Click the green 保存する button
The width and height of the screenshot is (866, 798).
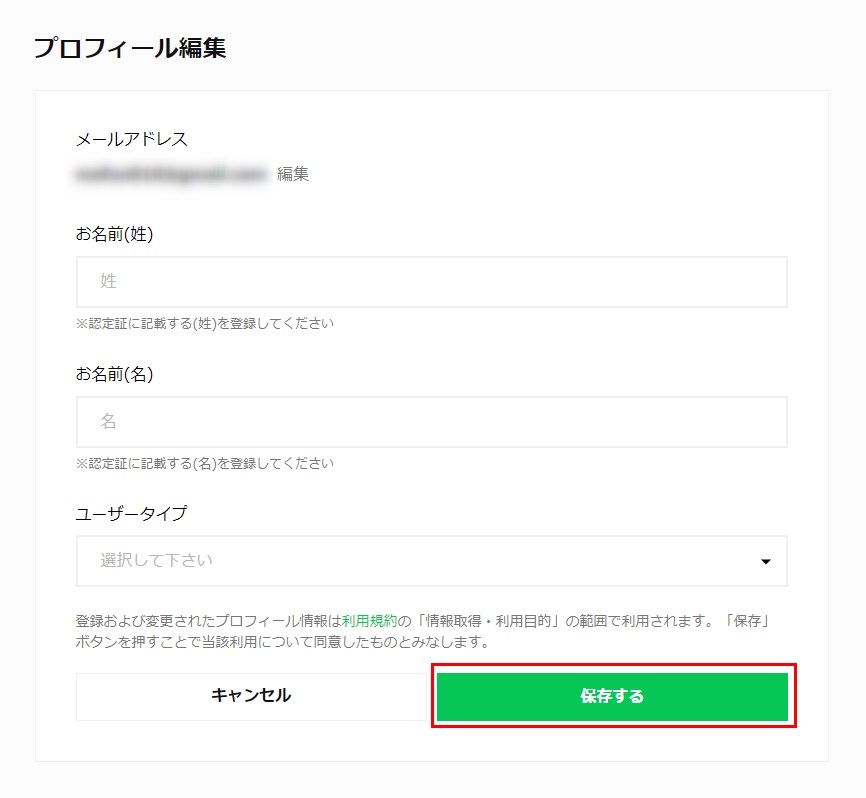click(612, 696)
